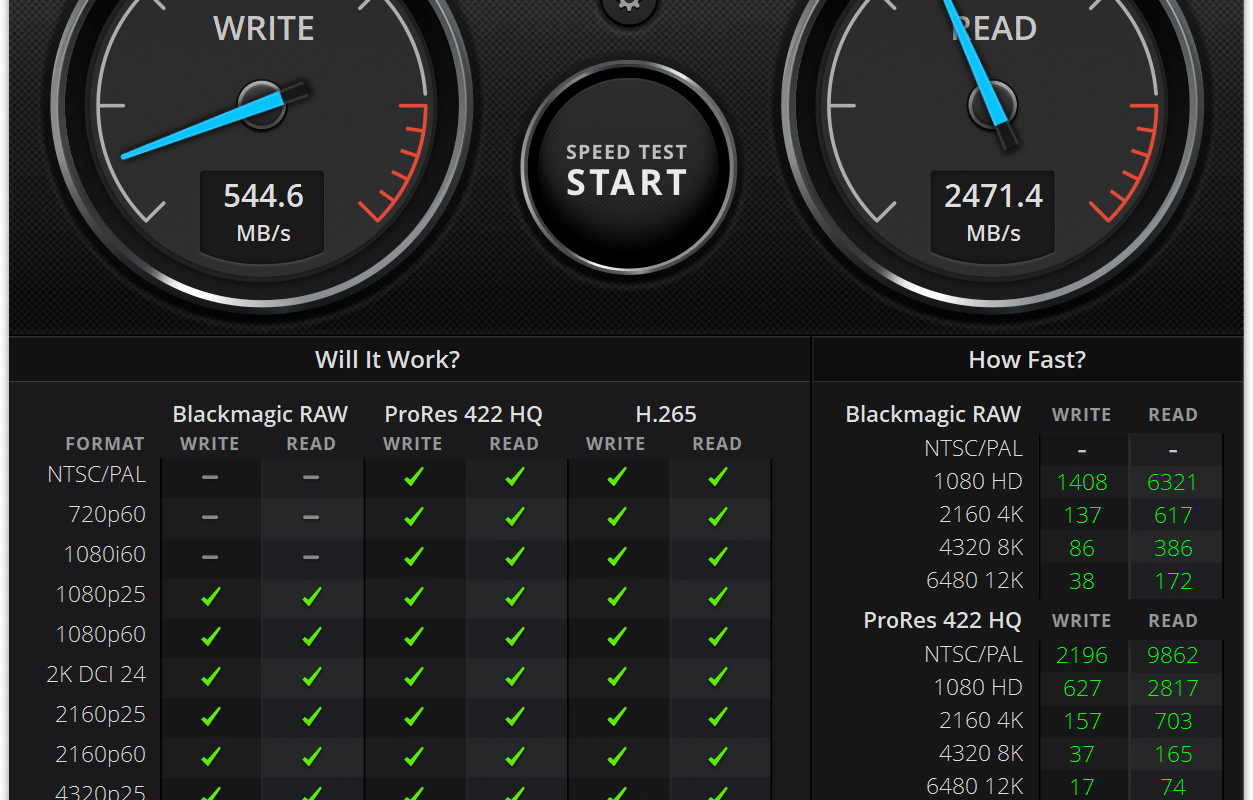The width and height of the screenshot is (1253, 800).
Task: Click the write speed 544.6 MB/s readout
Action: pyautogui.click(x=264, y=212)
